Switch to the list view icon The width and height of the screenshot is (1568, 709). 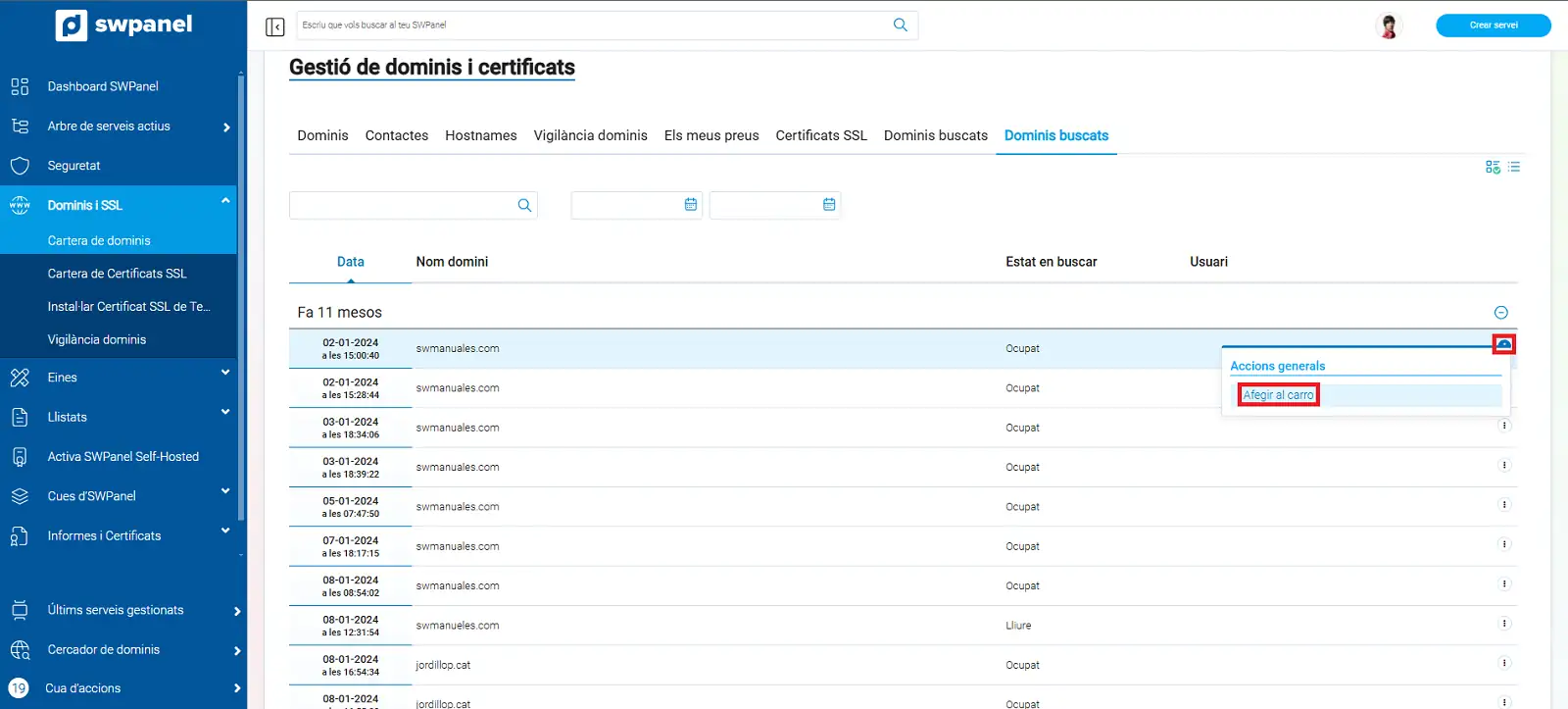(x=1514, y=167)
